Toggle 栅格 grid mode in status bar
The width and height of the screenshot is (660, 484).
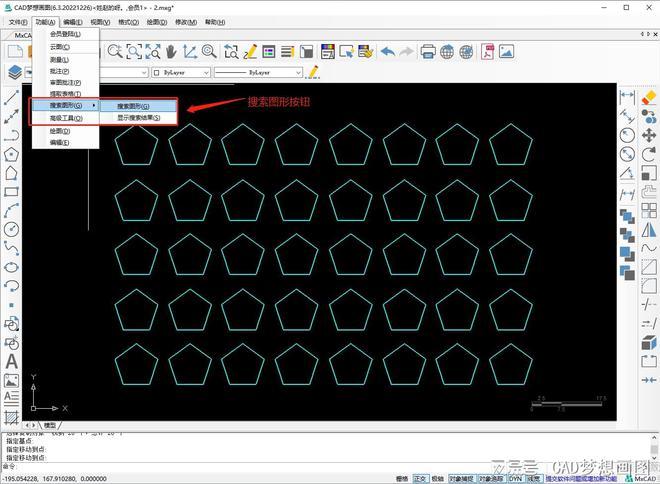pyautogui.click(x=402, y=479)
